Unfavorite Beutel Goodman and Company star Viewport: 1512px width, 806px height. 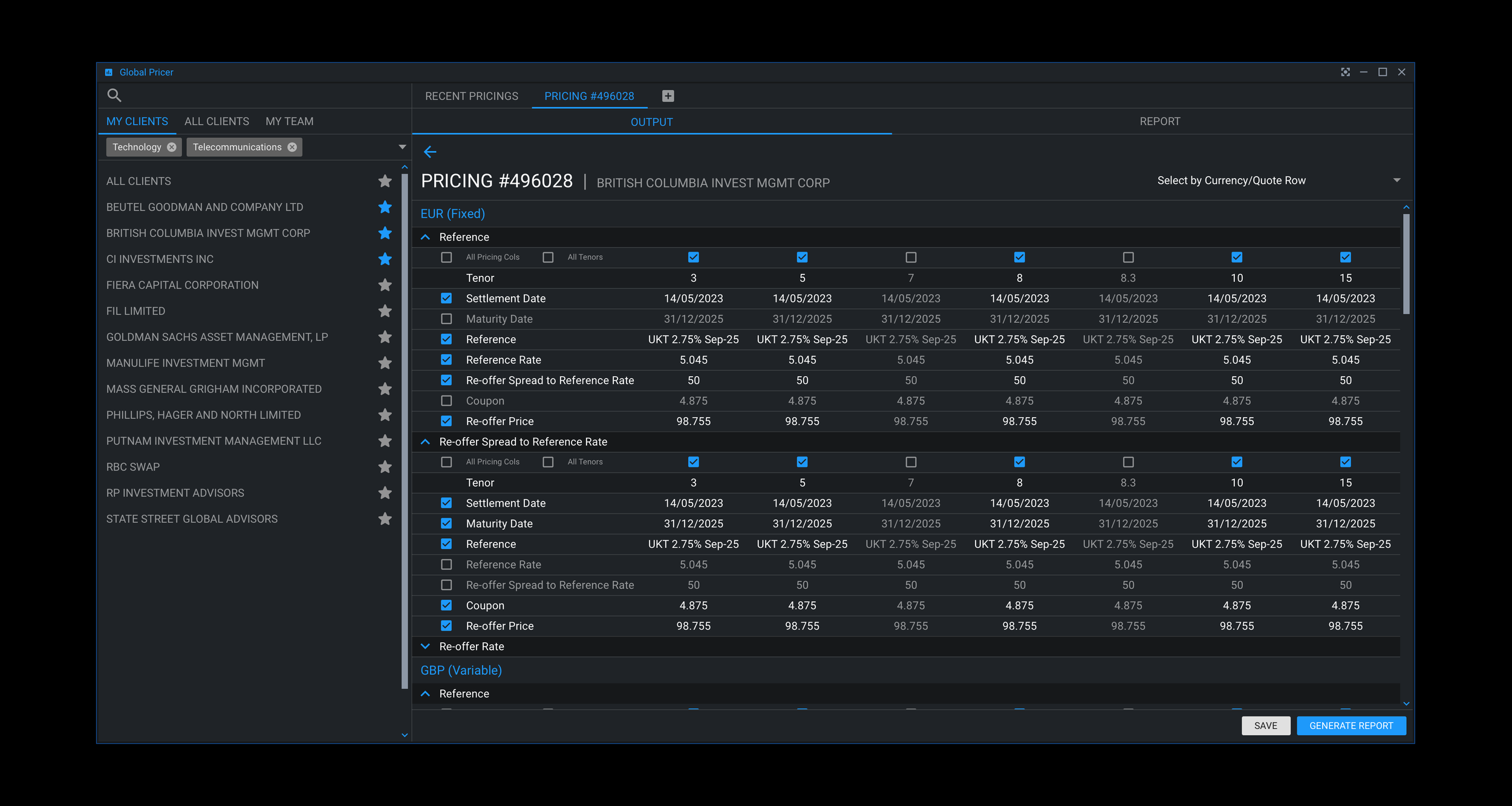pyautogui.click(x=385, y=207)
